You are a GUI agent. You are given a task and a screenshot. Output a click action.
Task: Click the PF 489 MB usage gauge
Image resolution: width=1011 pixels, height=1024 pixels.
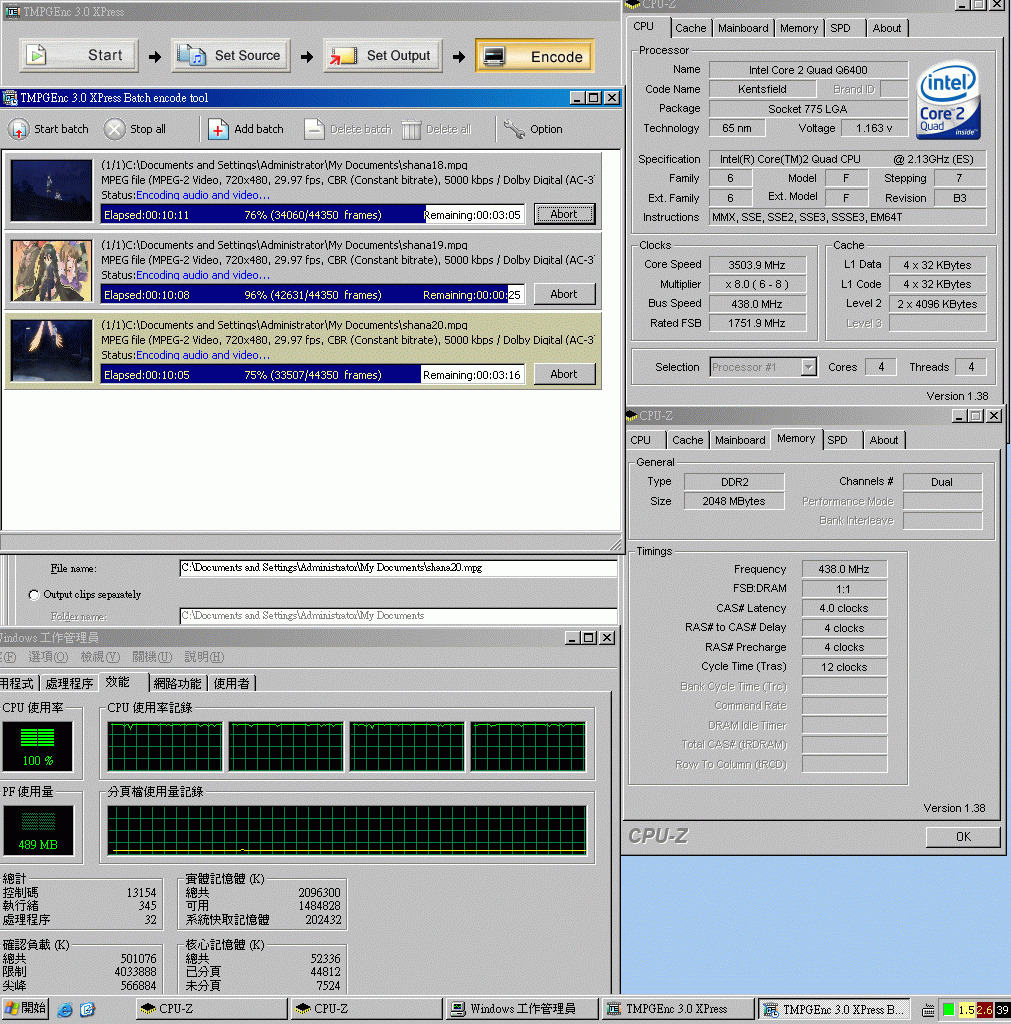click(38, 831)
